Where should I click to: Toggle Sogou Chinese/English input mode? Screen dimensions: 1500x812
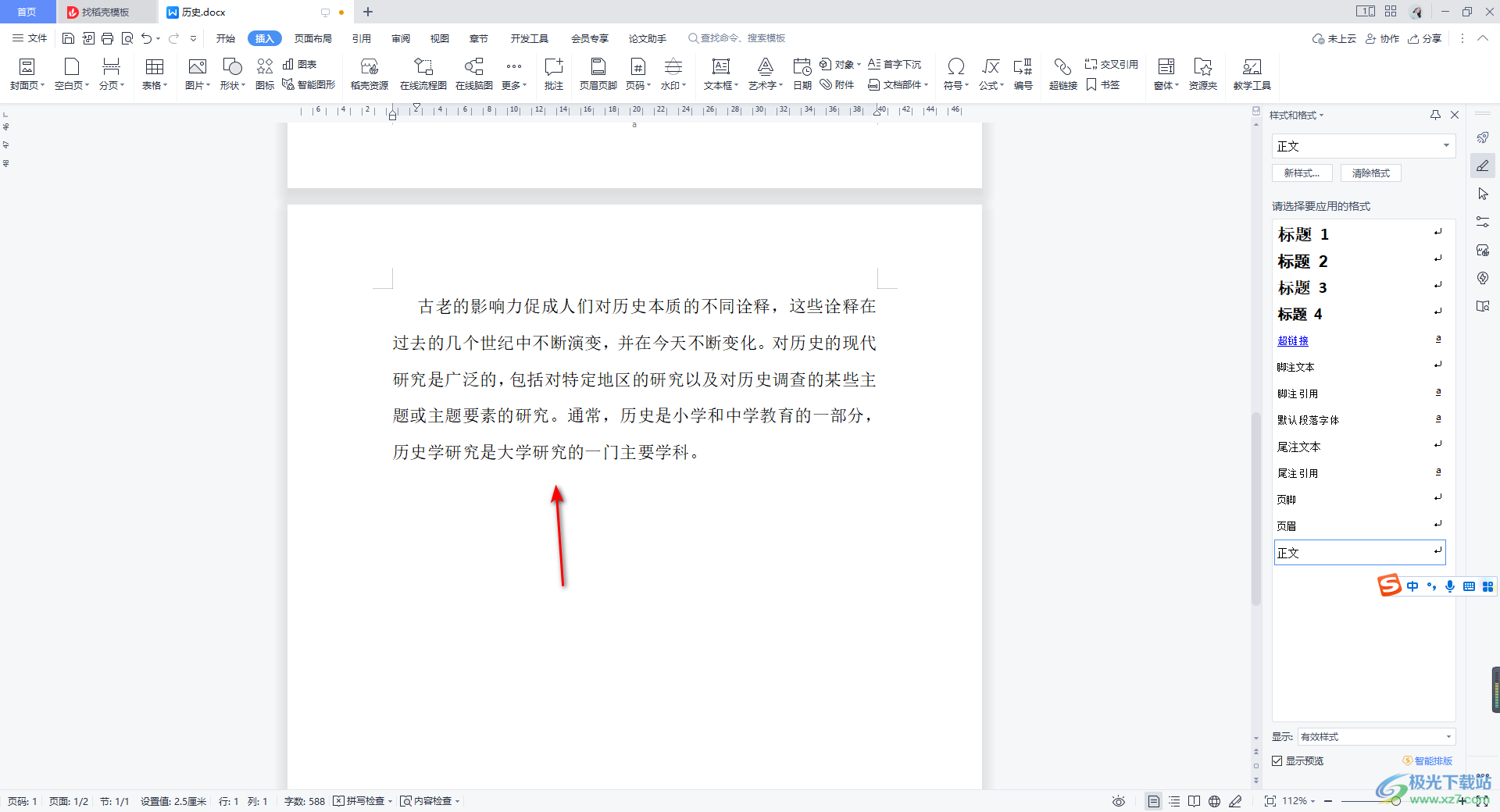pos(1412,586)
